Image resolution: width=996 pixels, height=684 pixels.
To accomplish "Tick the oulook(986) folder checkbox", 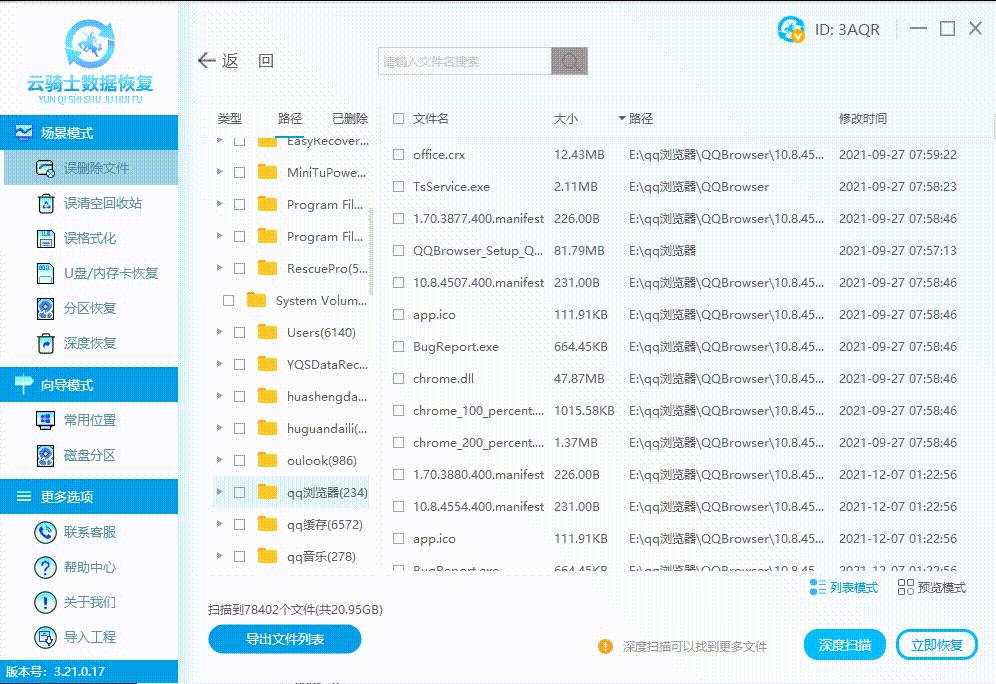I will (x=239, y=460).
